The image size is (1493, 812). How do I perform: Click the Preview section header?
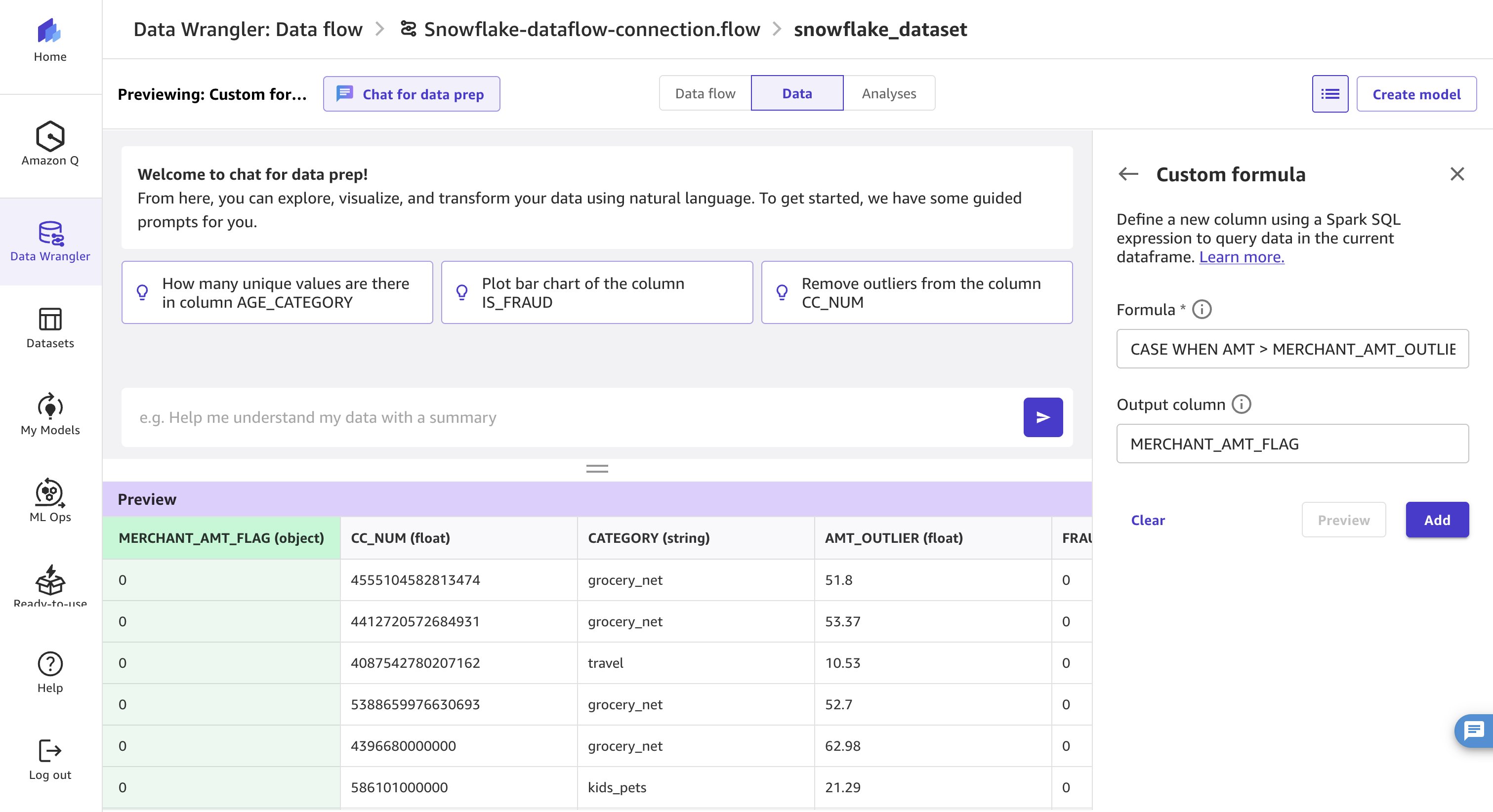click(597, 499)
